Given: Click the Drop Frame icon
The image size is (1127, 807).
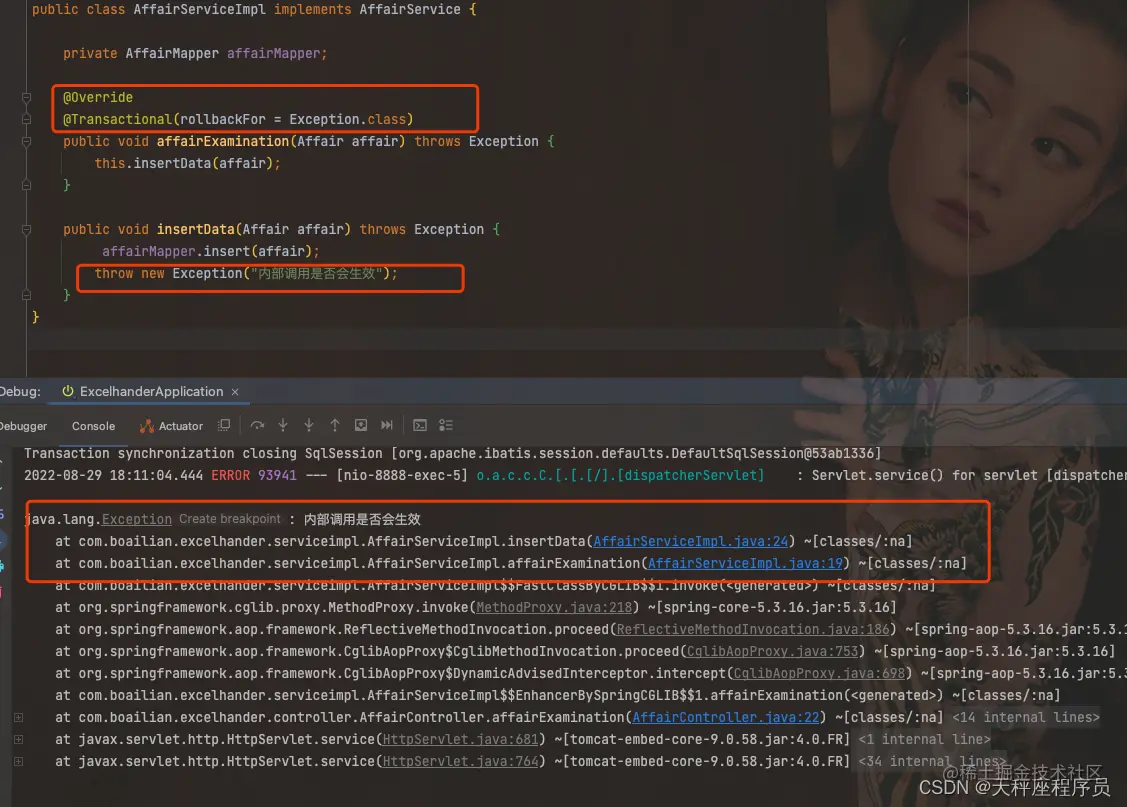Looking at the screenshot, I should pos(361,425).
